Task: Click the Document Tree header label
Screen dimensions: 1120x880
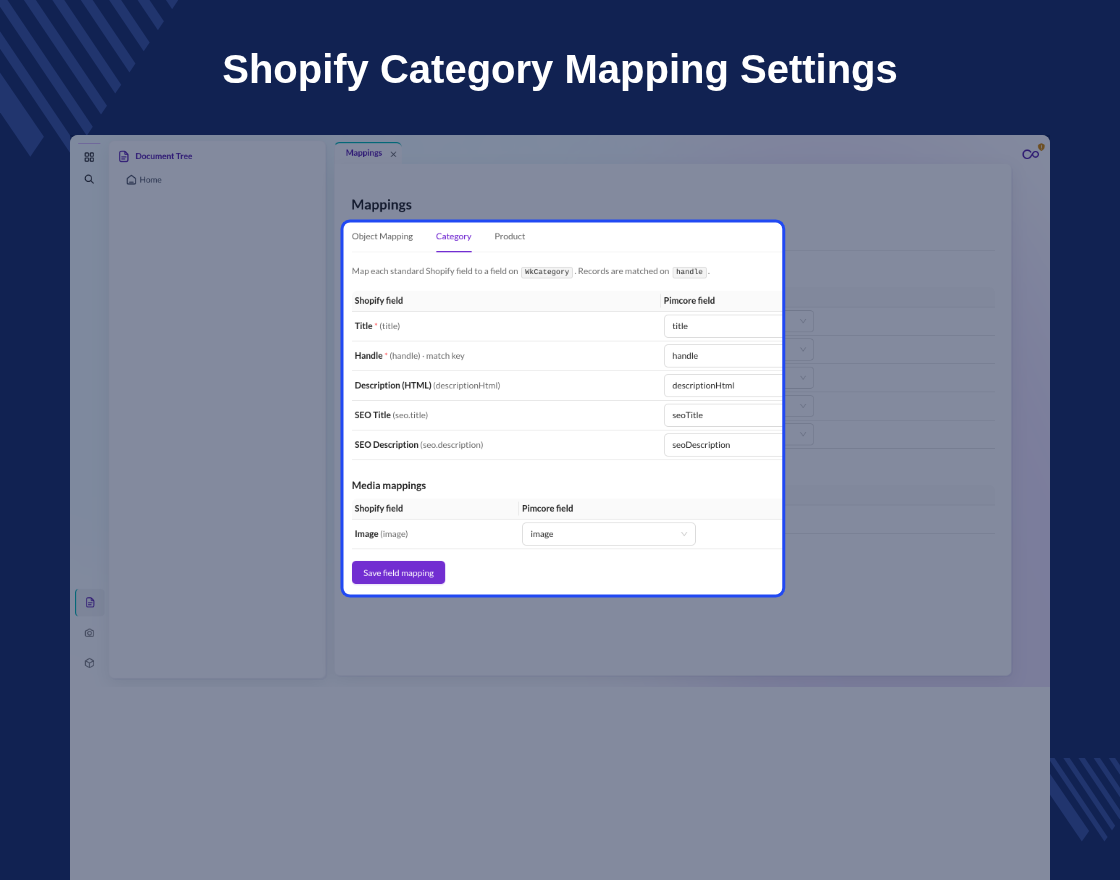Action: [x=164, y=156]
